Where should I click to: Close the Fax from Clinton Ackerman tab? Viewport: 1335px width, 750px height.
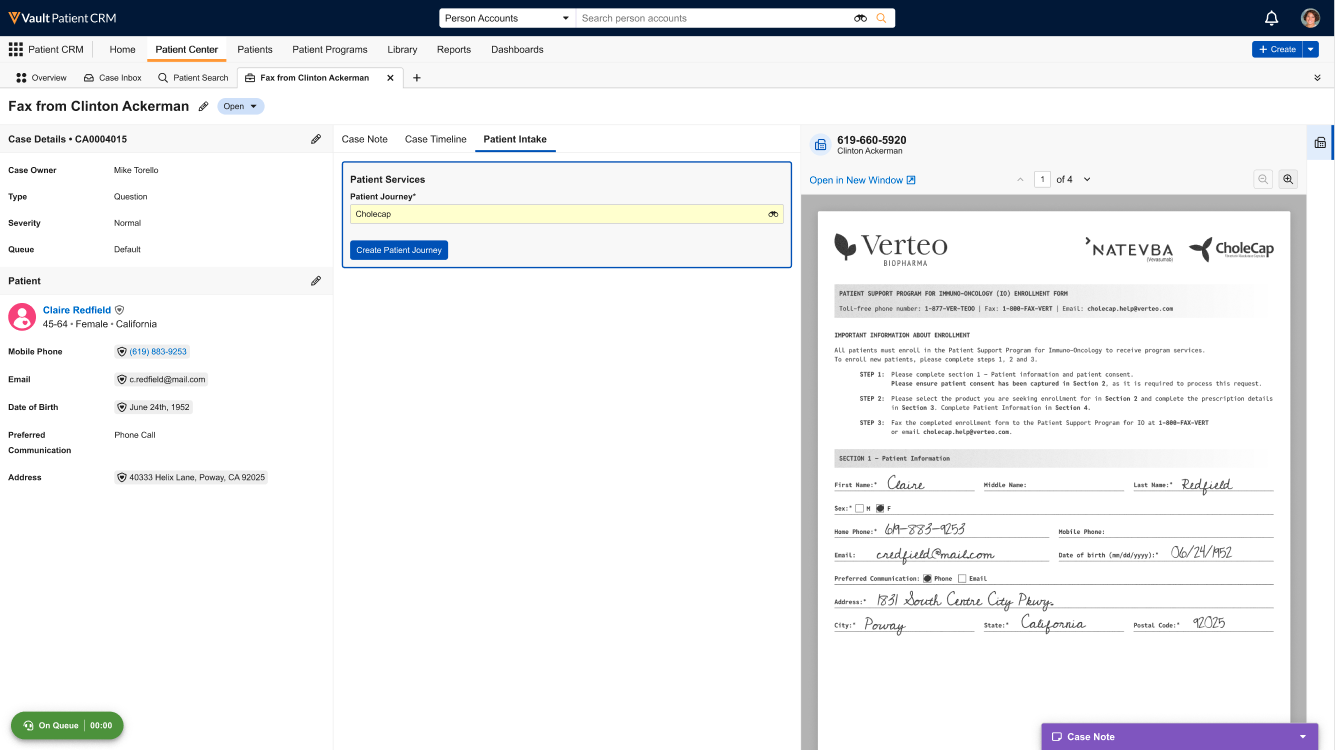click(391, 78)
